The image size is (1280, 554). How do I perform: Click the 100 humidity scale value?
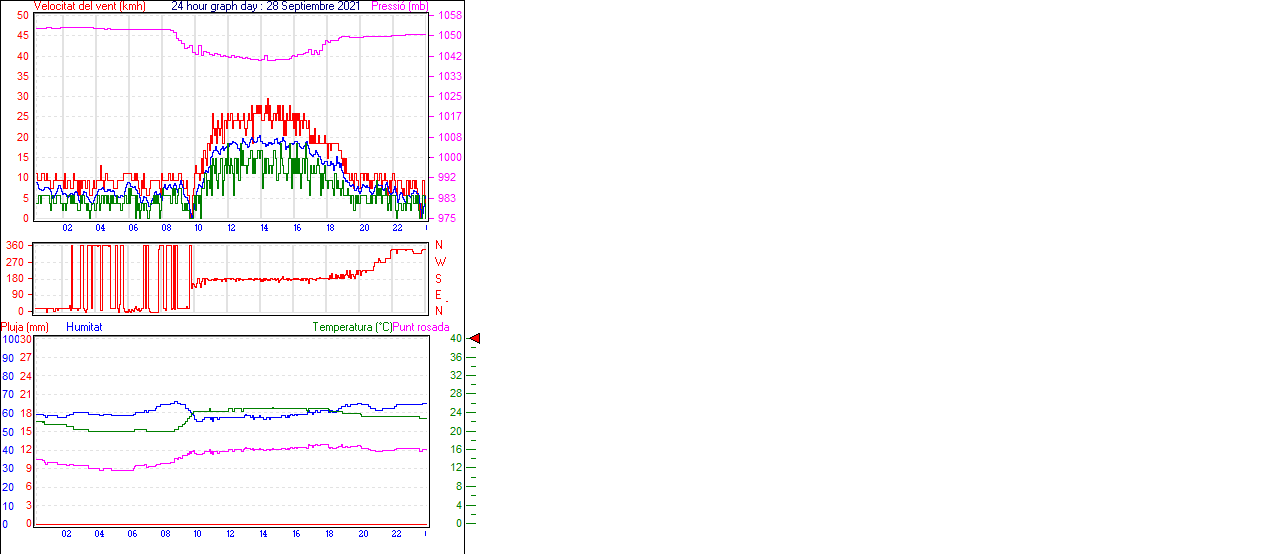coord(10,340)
